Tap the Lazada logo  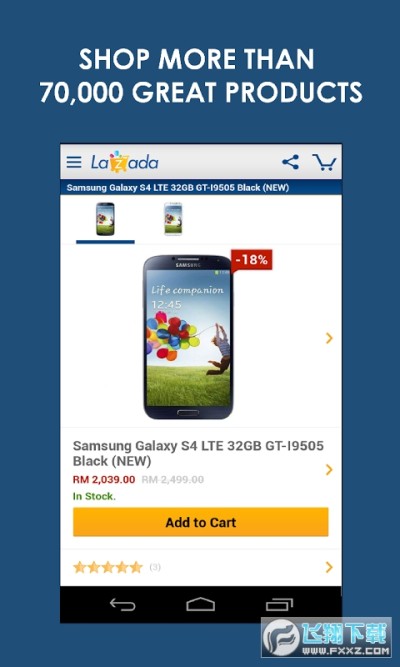pyautogui.click(x=124, y=162)
